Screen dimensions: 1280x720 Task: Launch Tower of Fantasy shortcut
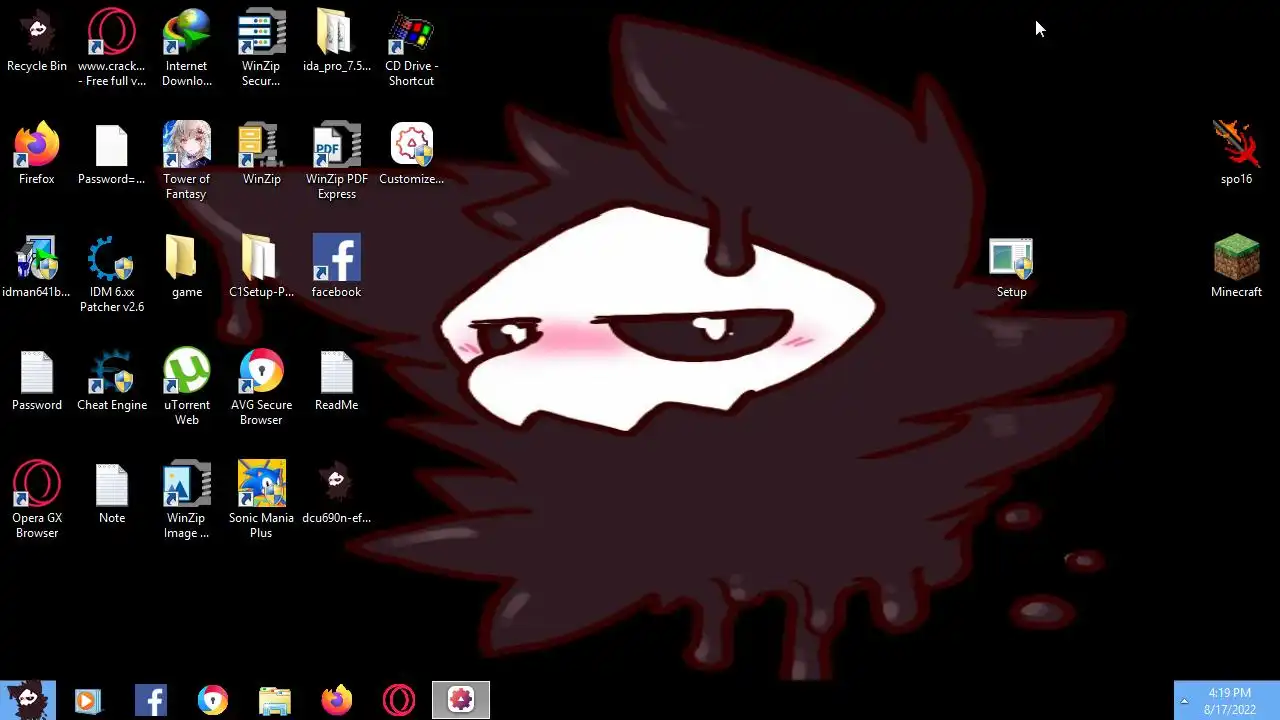(x=187, y=161)
